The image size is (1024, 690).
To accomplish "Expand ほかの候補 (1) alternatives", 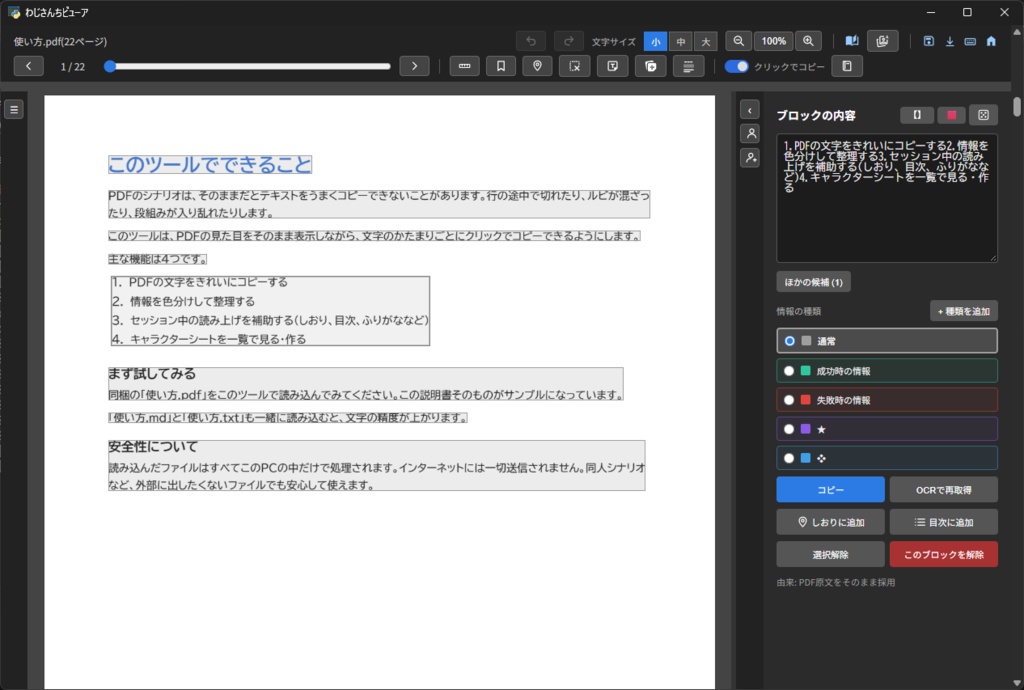I will (814, 282).
